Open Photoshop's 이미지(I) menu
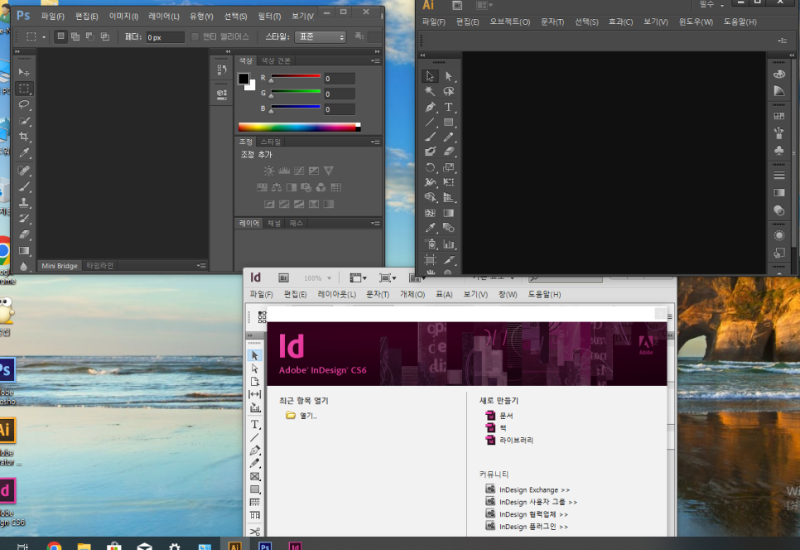This screenshot has height=550, width=800. click(123, 16)
